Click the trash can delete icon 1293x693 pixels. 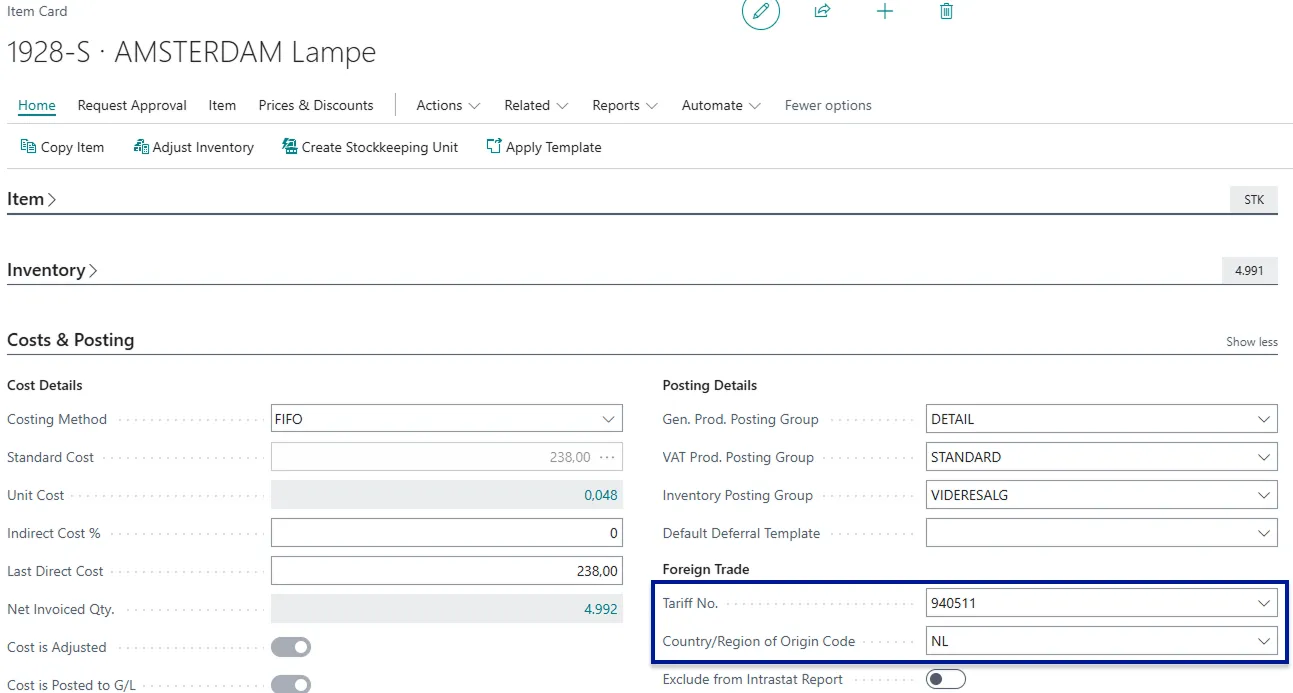946,12
